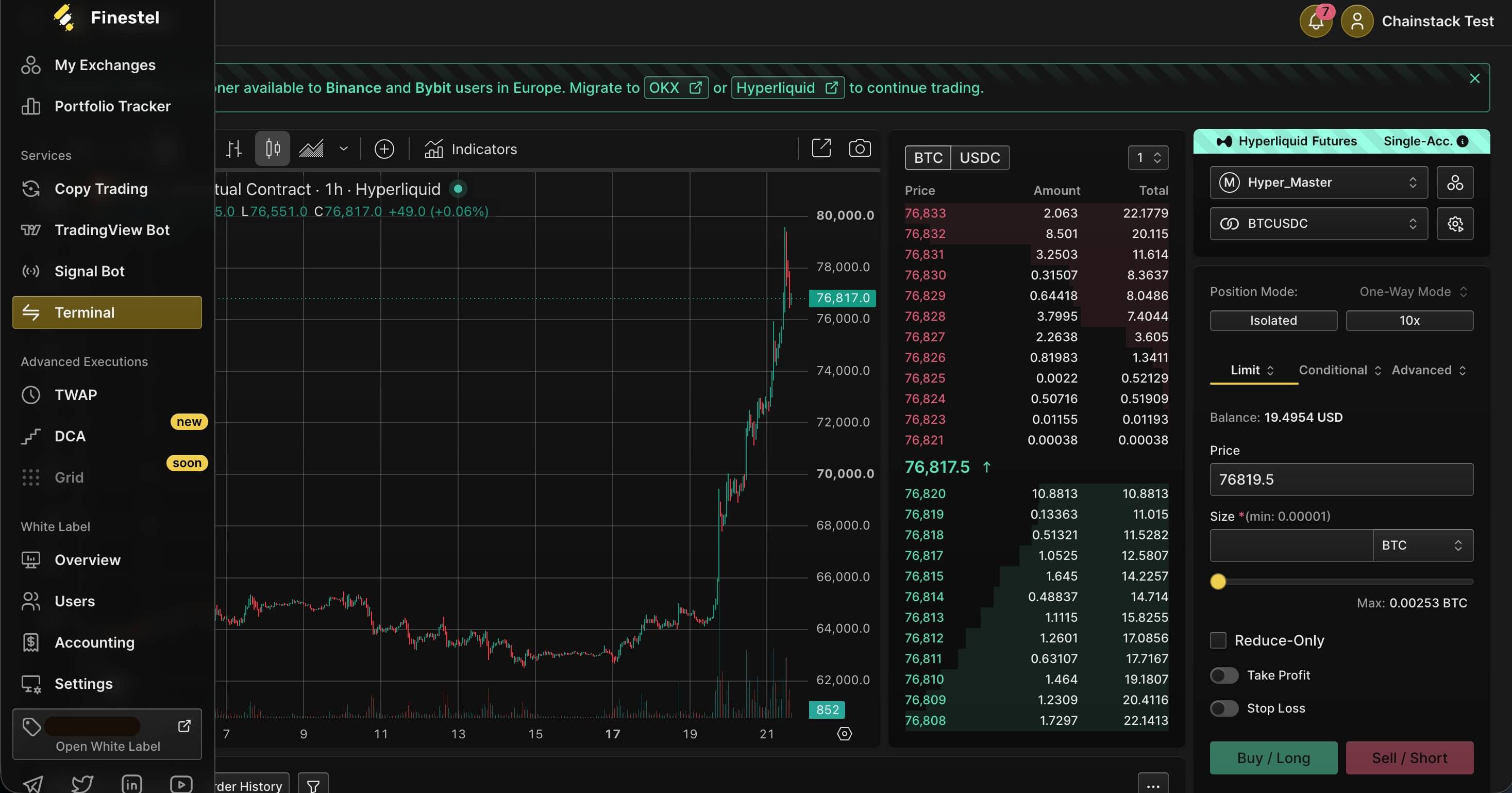Screen dimensions: 1512x793
Task: Select the bar chart style icon
Action: [234, 148]
